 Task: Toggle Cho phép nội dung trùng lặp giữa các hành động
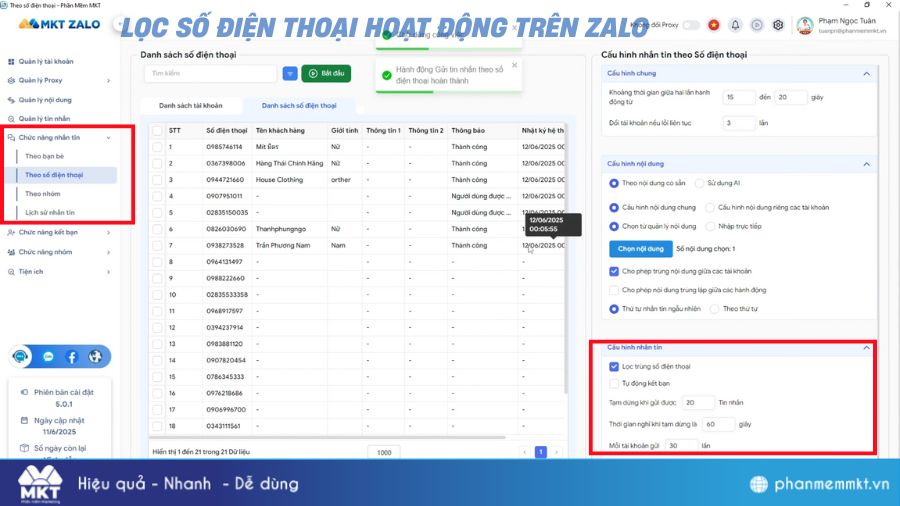tap(614, 290)
